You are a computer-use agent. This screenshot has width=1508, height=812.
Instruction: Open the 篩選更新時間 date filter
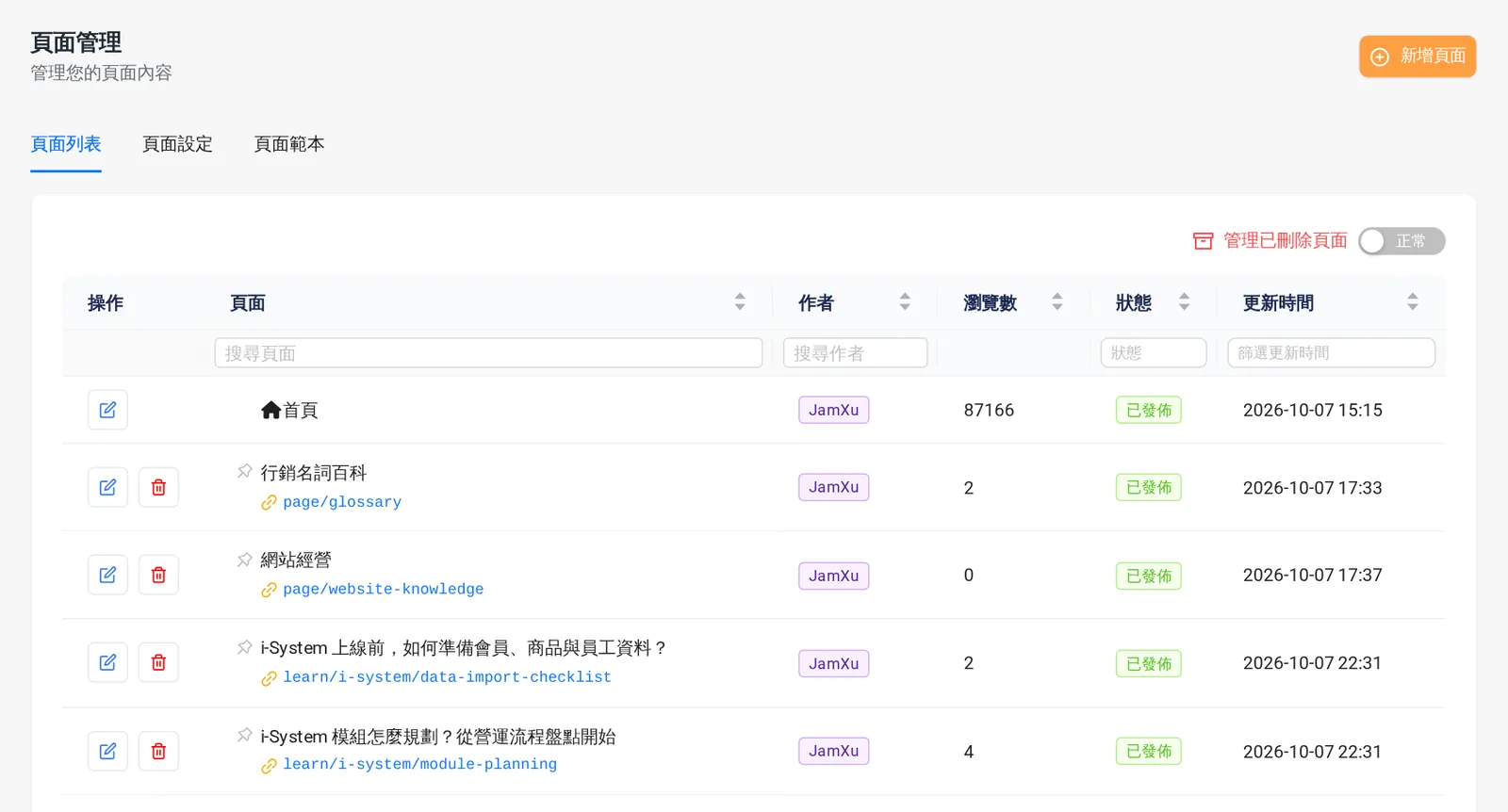1332,353
